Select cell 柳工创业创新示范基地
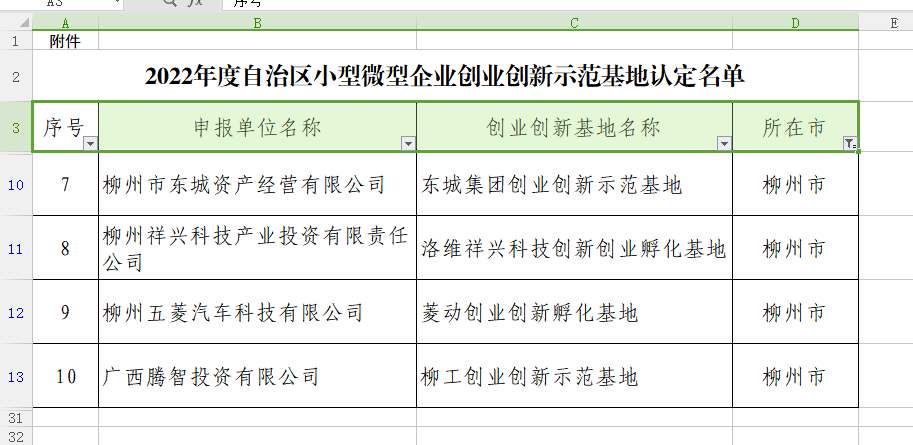 click(574, 377)
